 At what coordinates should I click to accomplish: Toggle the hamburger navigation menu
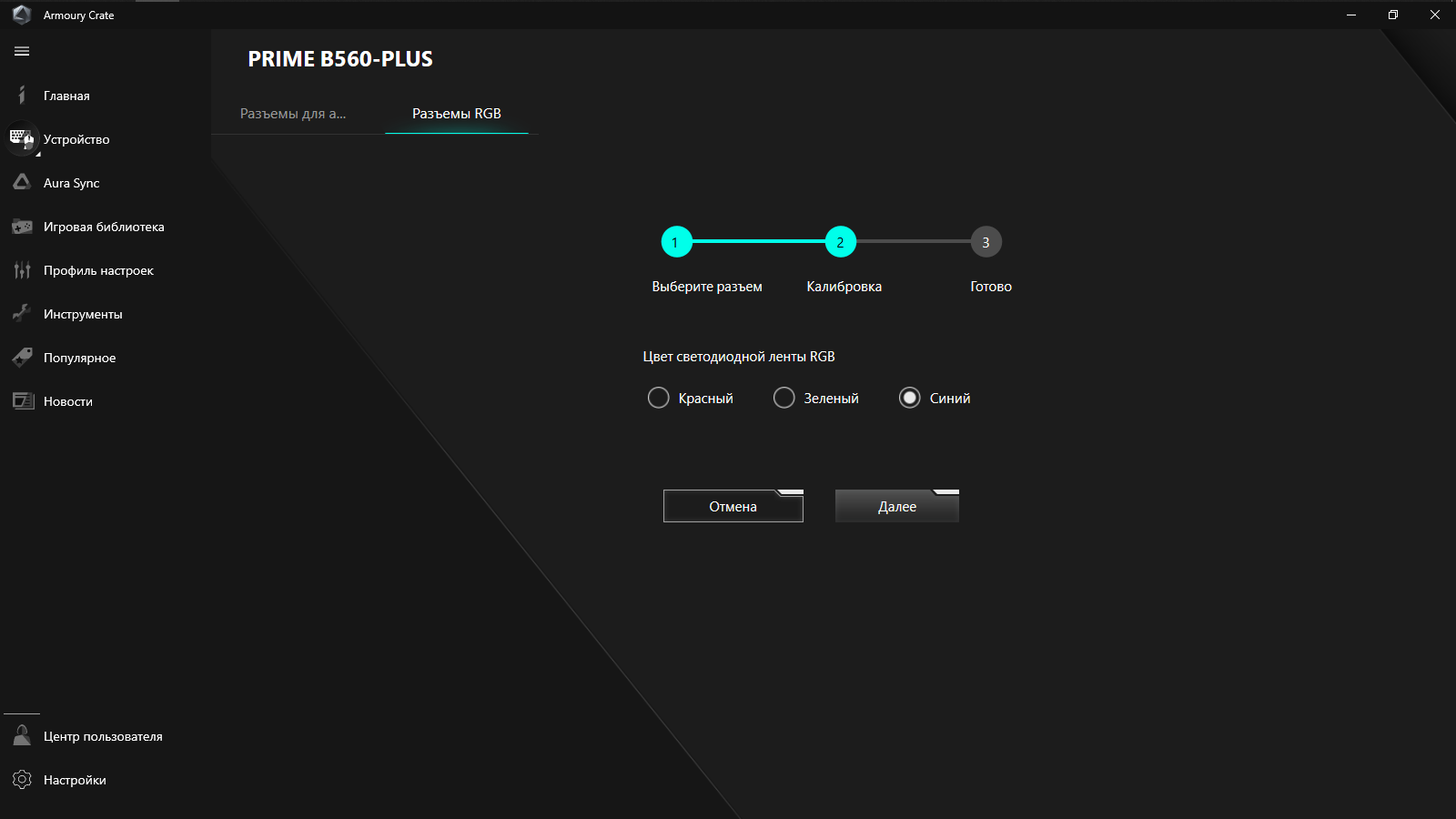(22, 52)
